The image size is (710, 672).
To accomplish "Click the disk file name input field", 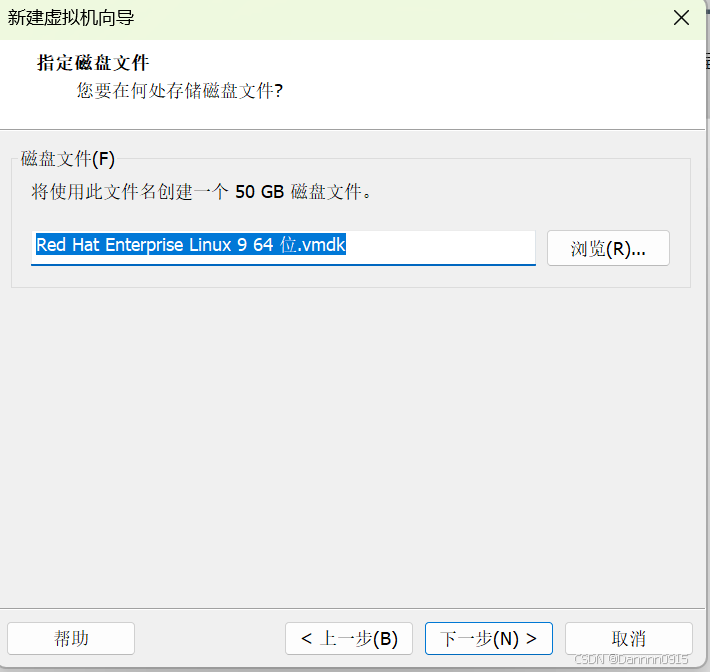I will (x=283, y=248).
